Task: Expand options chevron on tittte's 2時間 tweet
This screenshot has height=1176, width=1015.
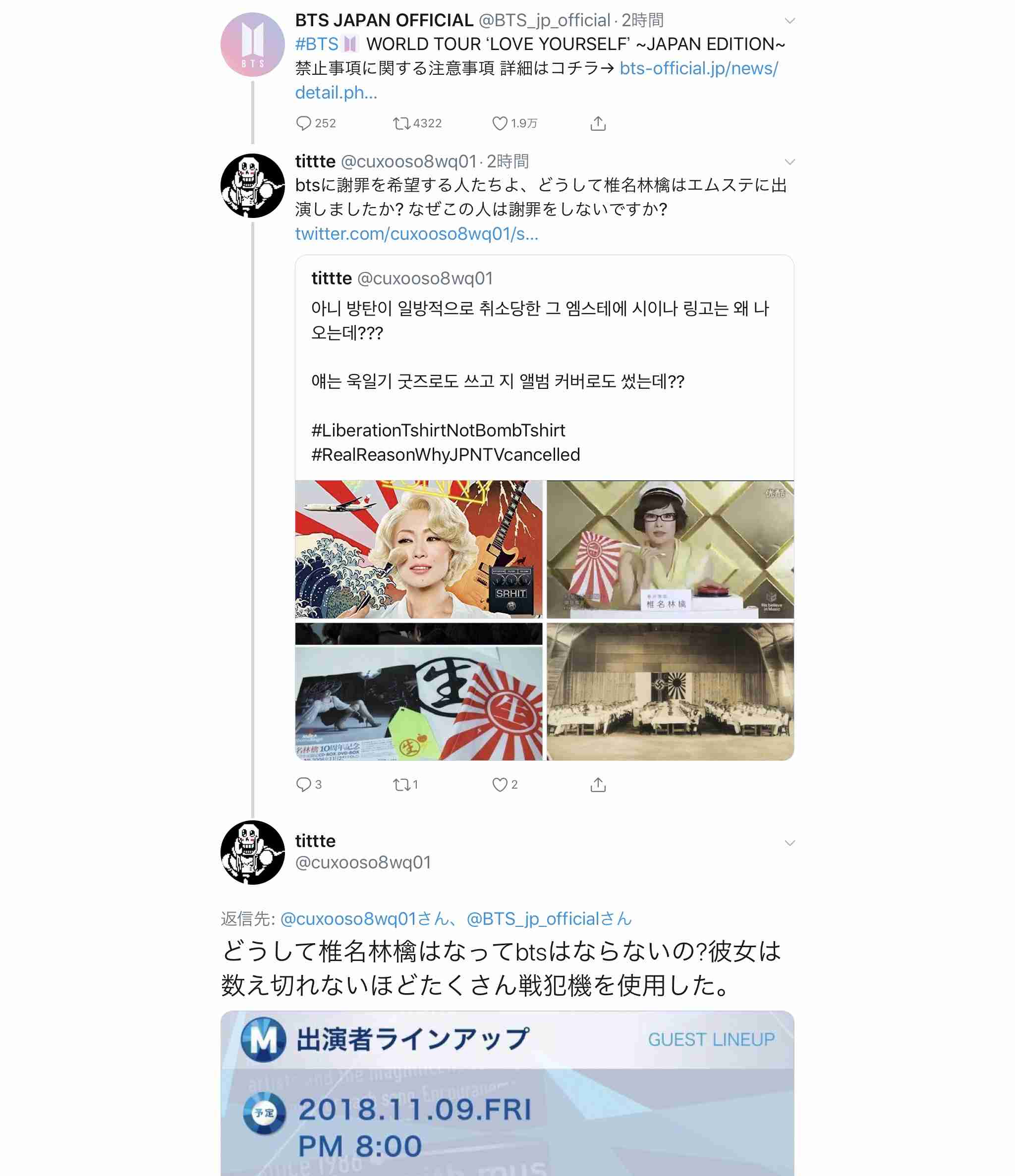Action: point(789,162)
